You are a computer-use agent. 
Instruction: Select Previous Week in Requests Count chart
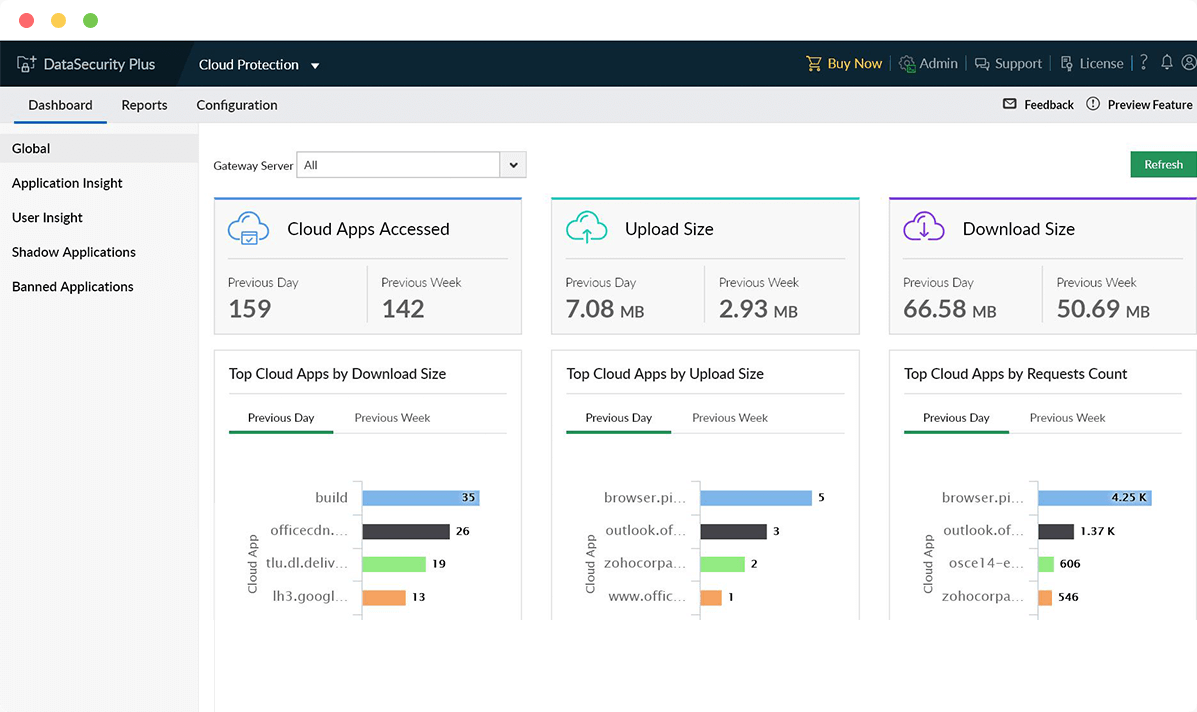pyautogui.click(x=1067, y=418)
